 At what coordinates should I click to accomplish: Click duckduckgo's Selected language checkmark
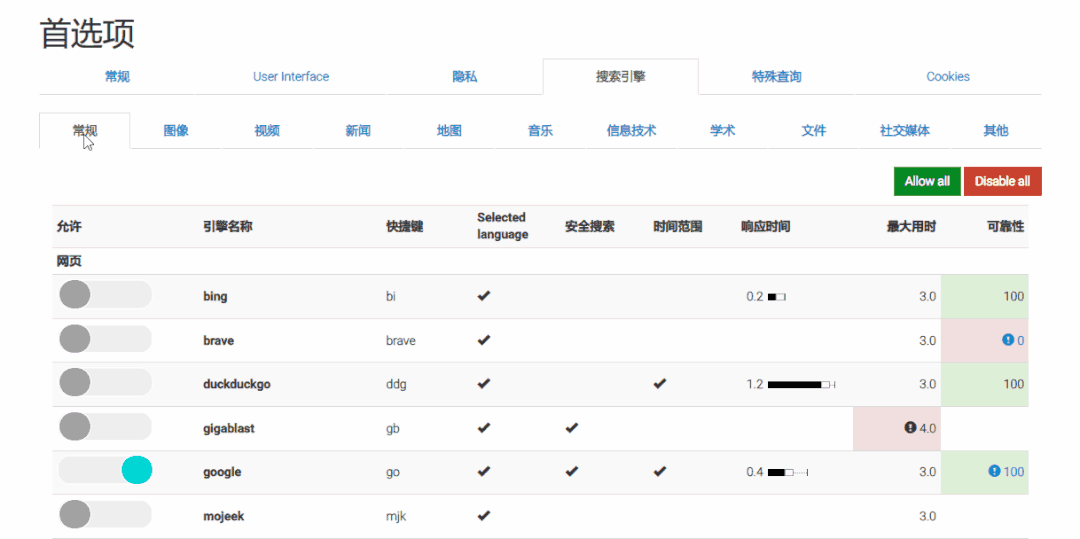tap(484, 383)
